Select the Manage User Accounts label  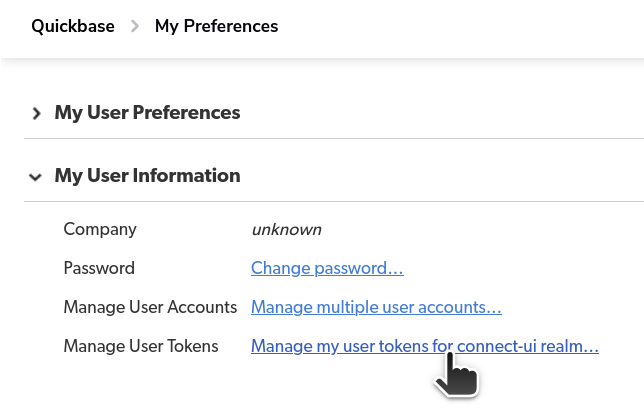tap(150, 307)
